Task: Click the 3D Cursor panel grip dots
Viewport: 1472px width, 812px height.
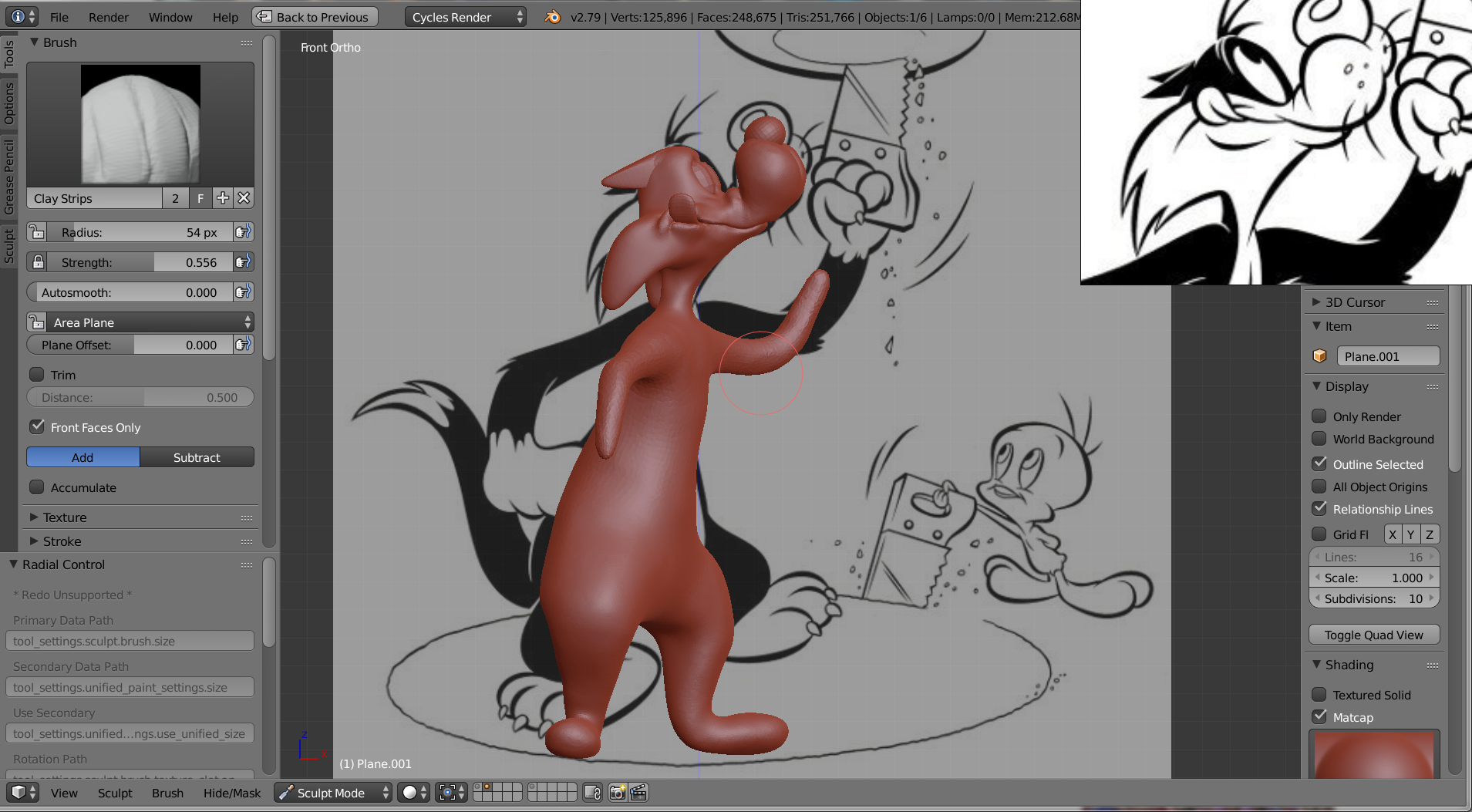Action: coord(1433,303)
